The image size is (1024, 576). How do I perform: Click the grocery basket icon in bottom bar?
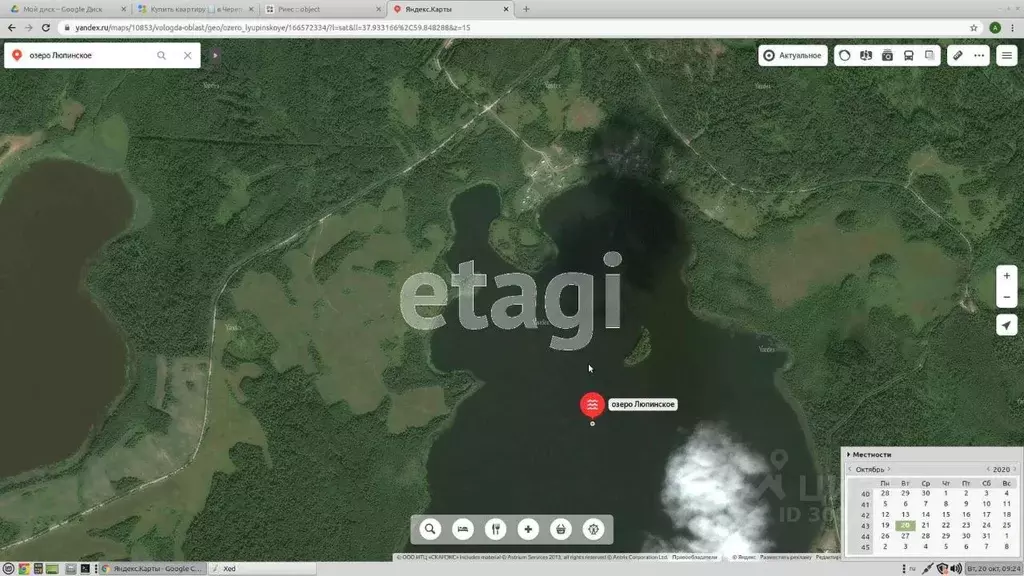coord(562,529)
